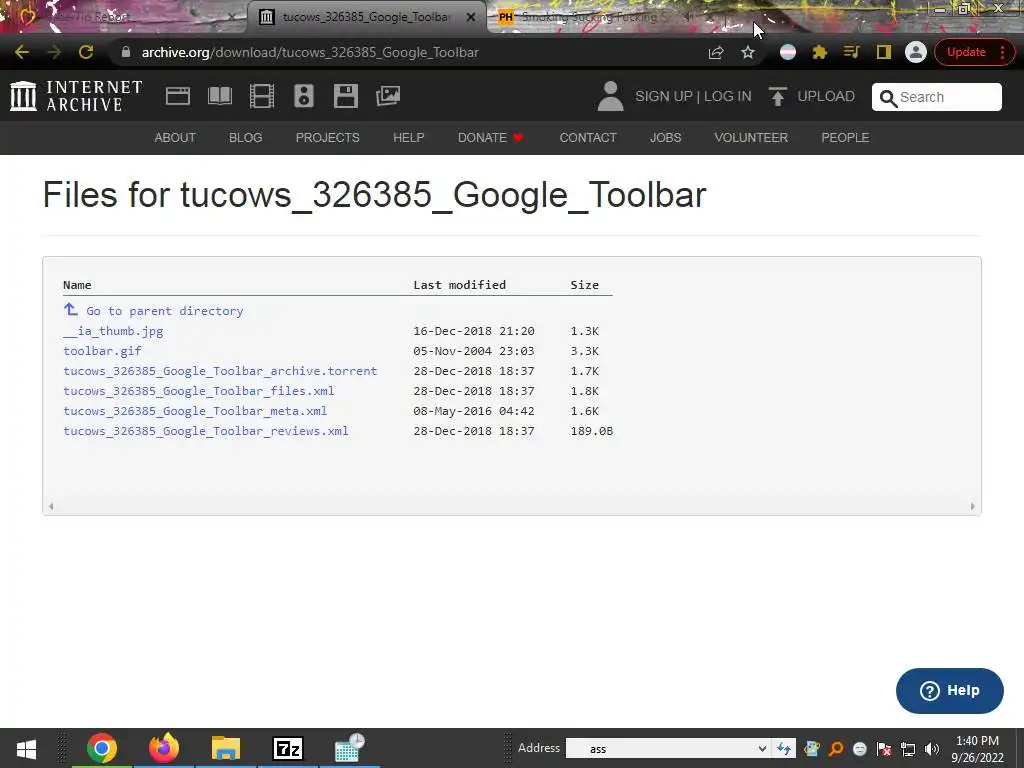Open the JOBS menu item

click(x=665, y=138)
